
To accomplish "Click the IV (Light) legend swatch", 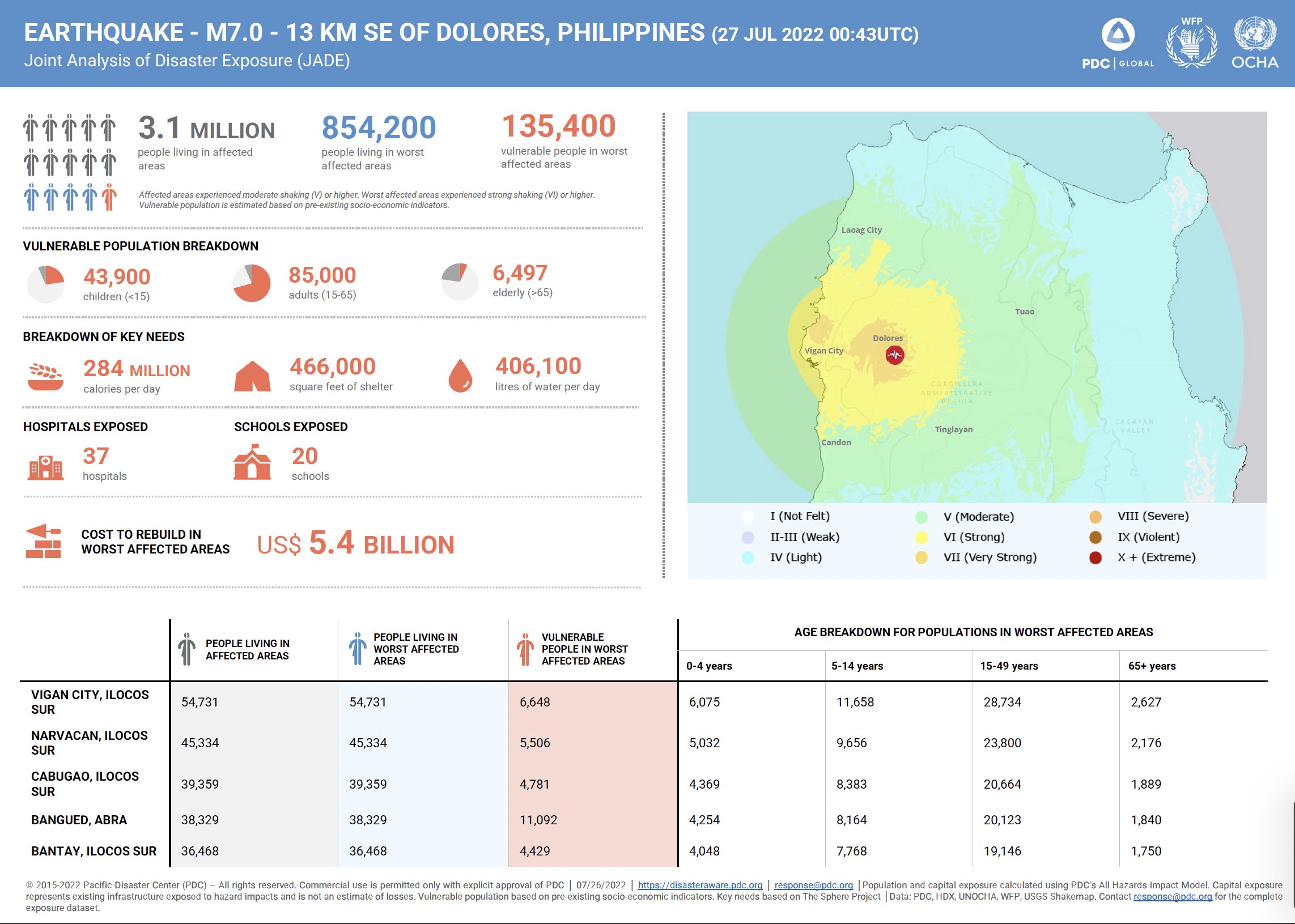I will (748, 557).
